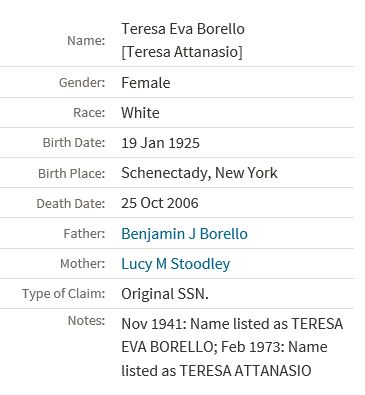The image size is (365, 395).
Task: Click the birth date 19 Jan 1925
Action: tap(160, 143)
